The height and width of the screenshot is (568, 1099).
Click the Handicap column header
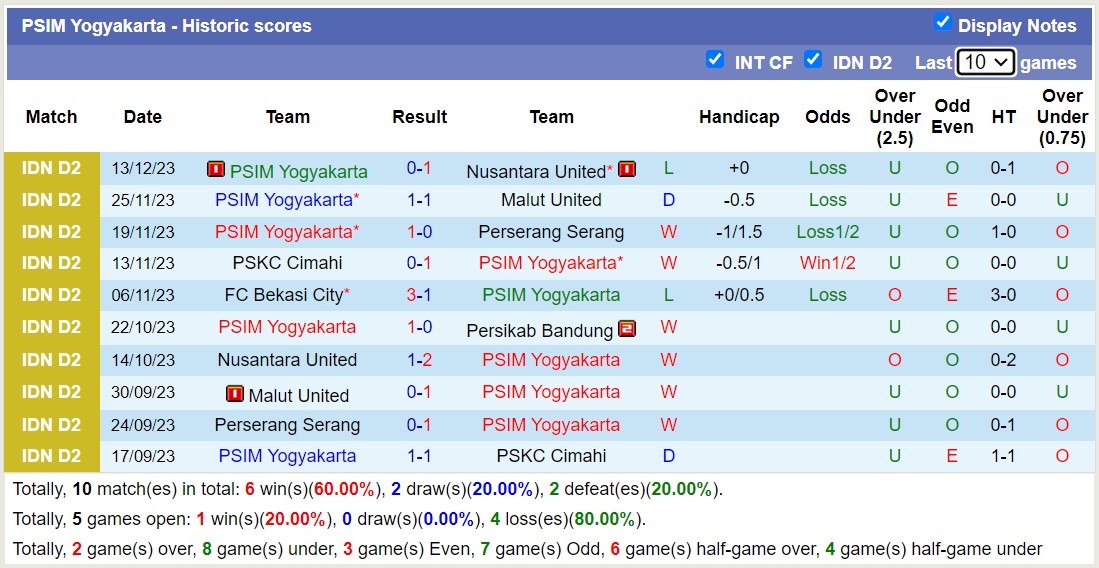(739, 117)
